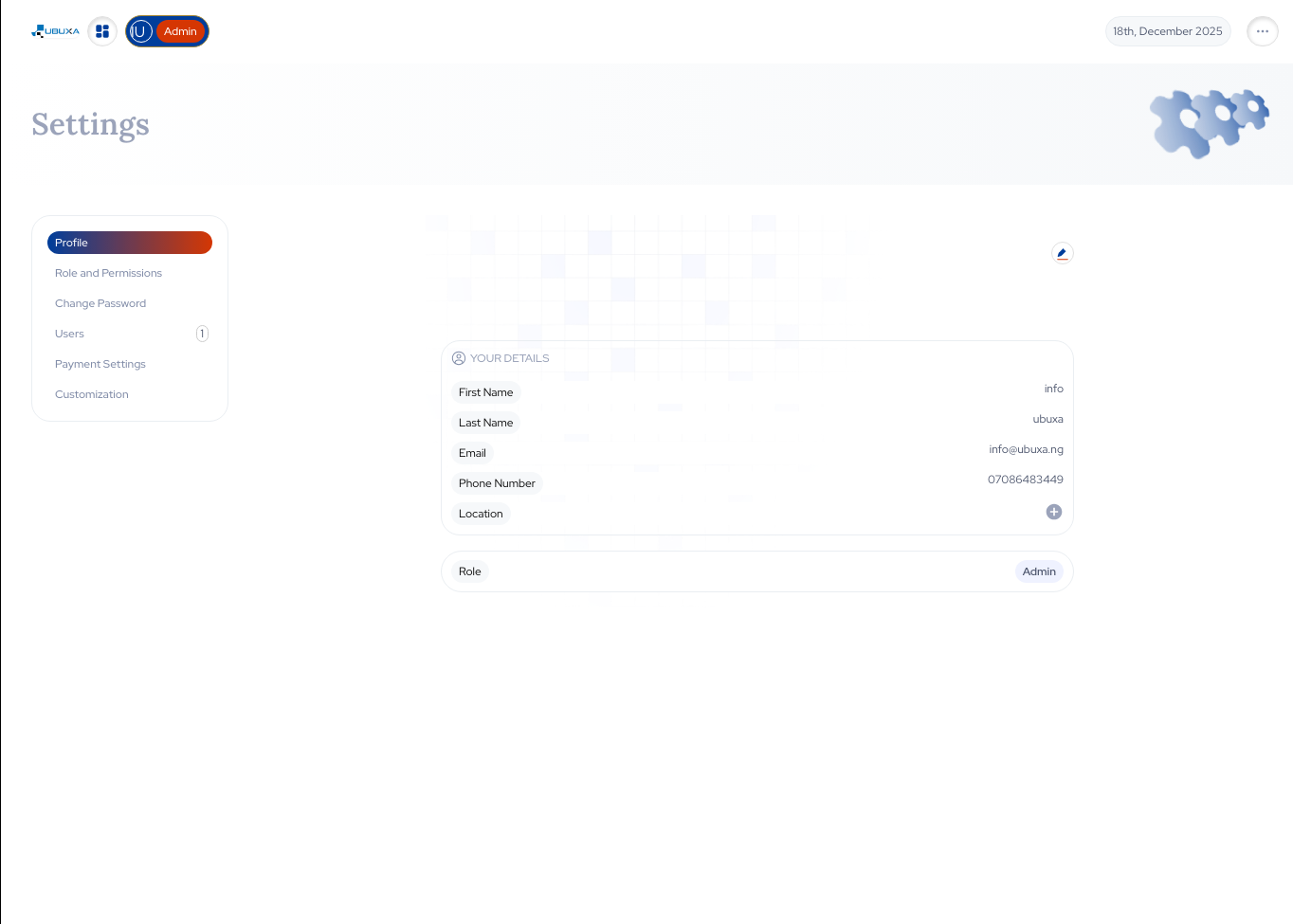Click the Admin role chip in details card
The width and height of the screenshot is (1293, 924).
[x=1039, y=571]
